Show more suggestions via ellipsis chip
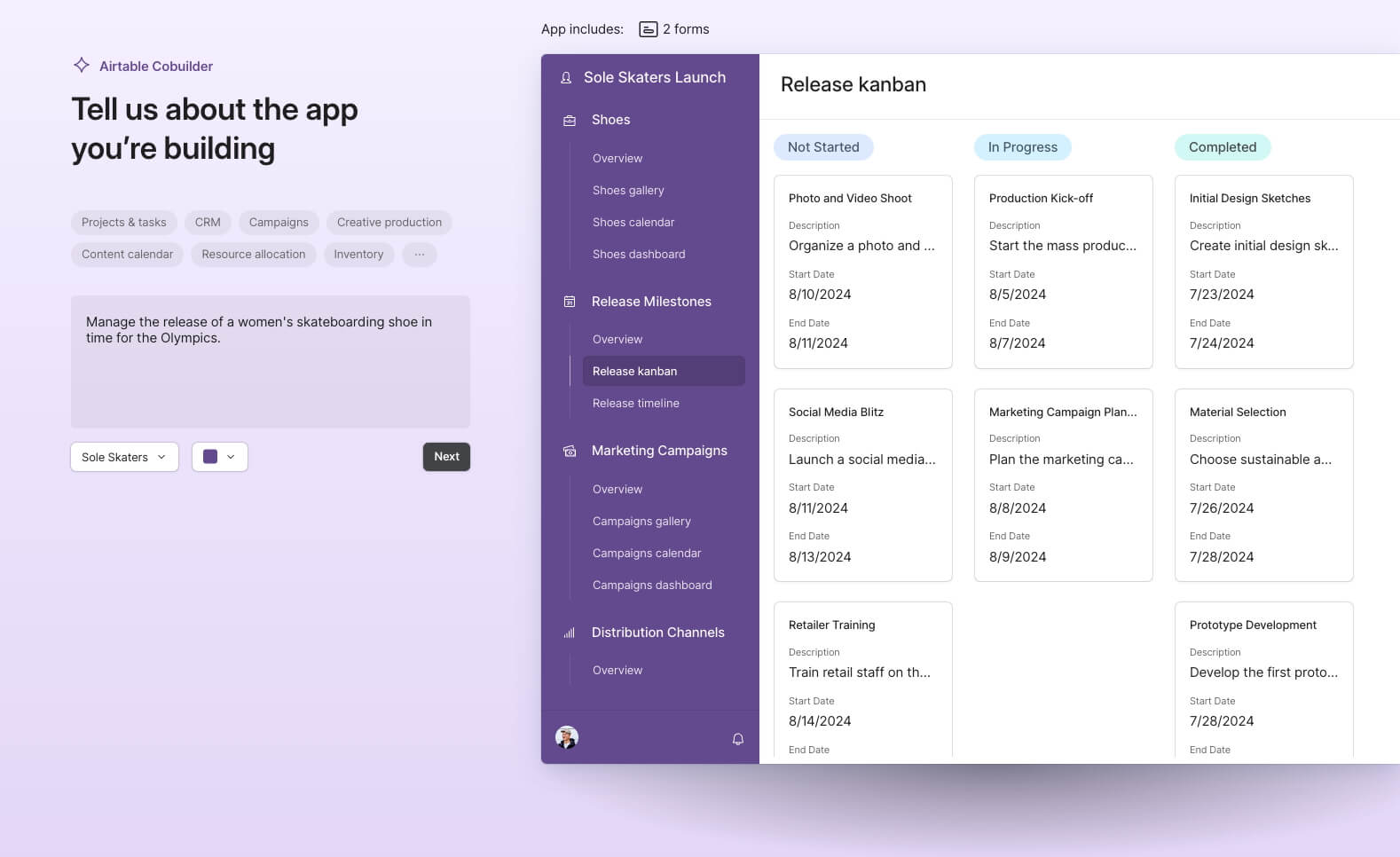 coord(420,254)
